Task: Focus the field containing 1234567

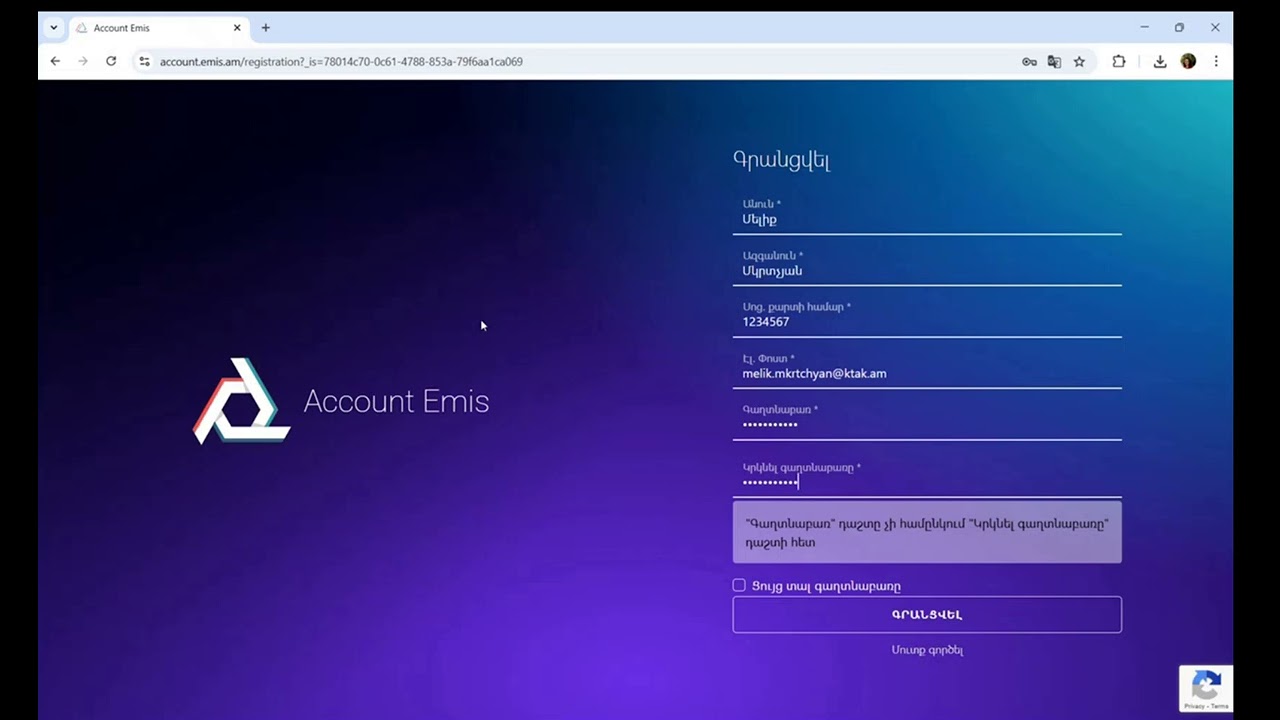Action: 927,317
